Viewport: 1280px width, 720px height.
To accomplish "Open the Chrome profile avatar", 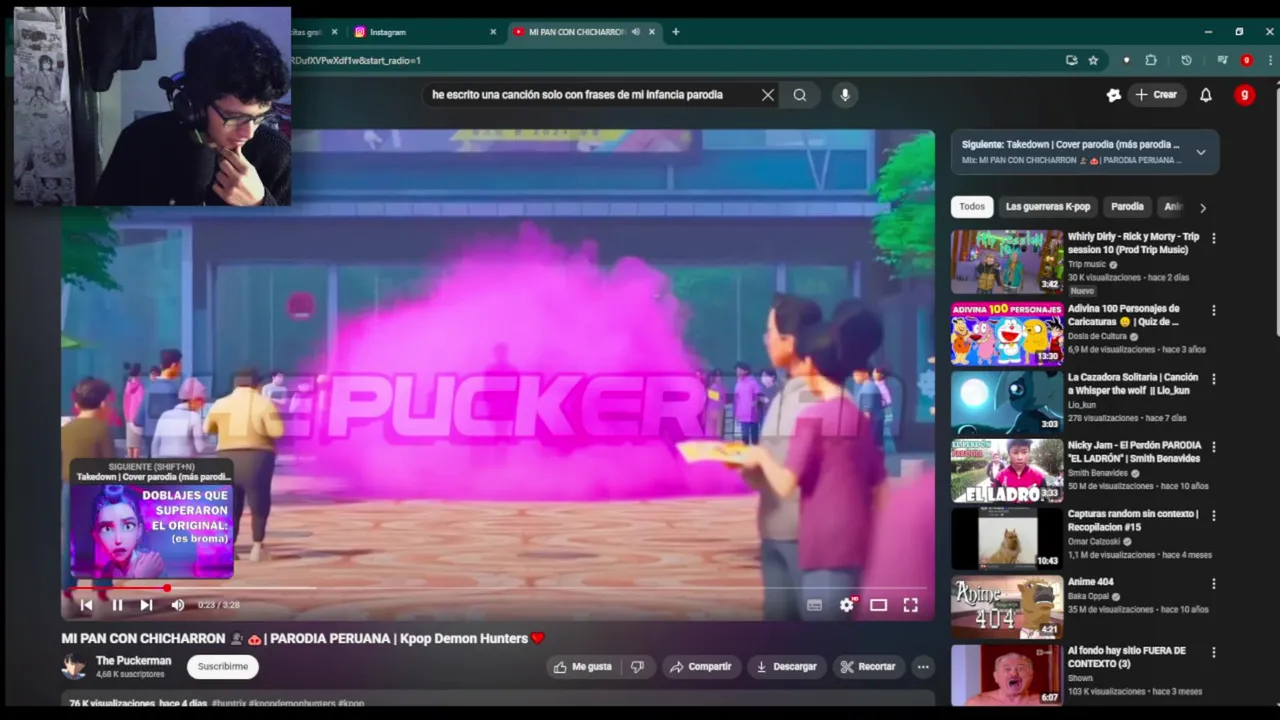I will pos(1246,60).
